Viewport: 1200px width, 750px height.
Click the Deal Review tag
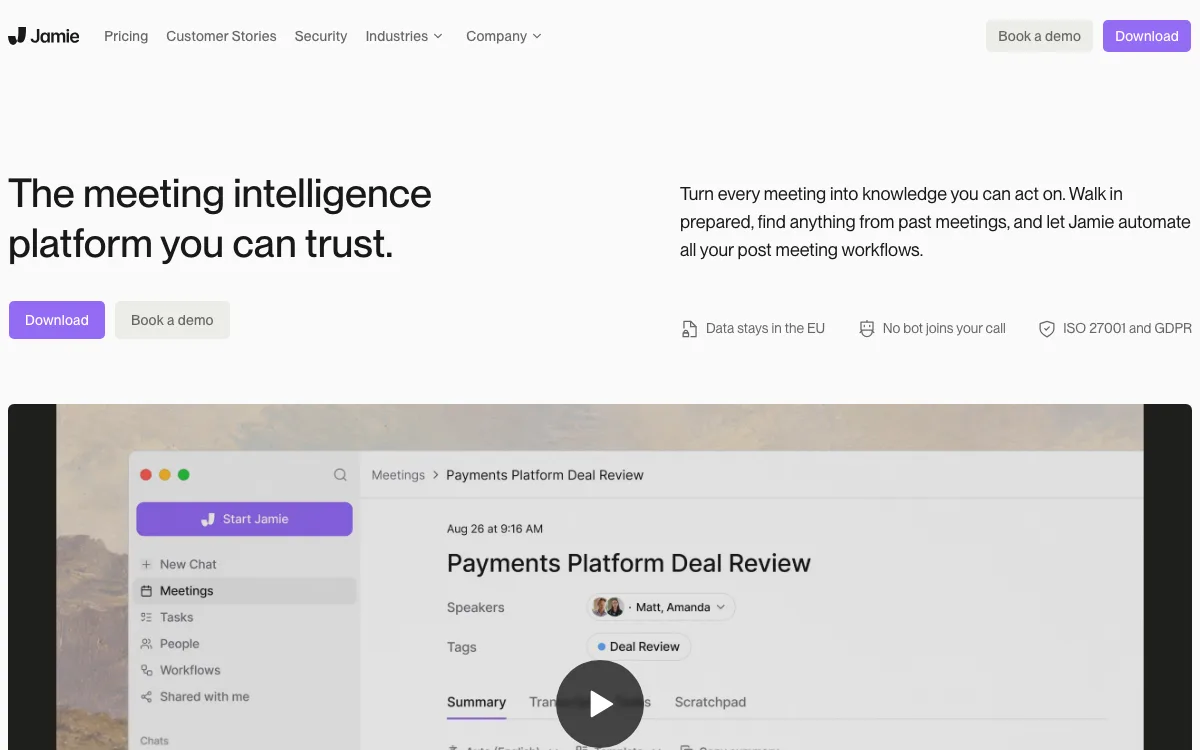[638, 647]
